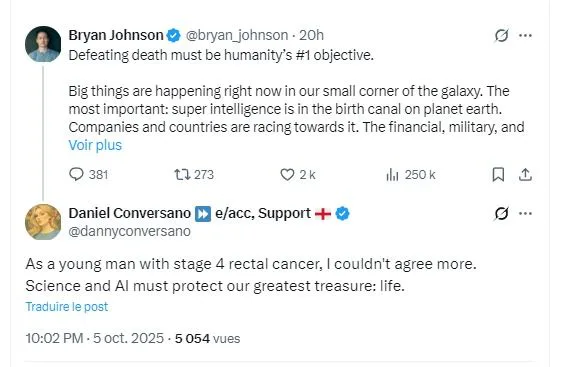Open more options on Daniel Conversano's reply

(x=525, y=214)
